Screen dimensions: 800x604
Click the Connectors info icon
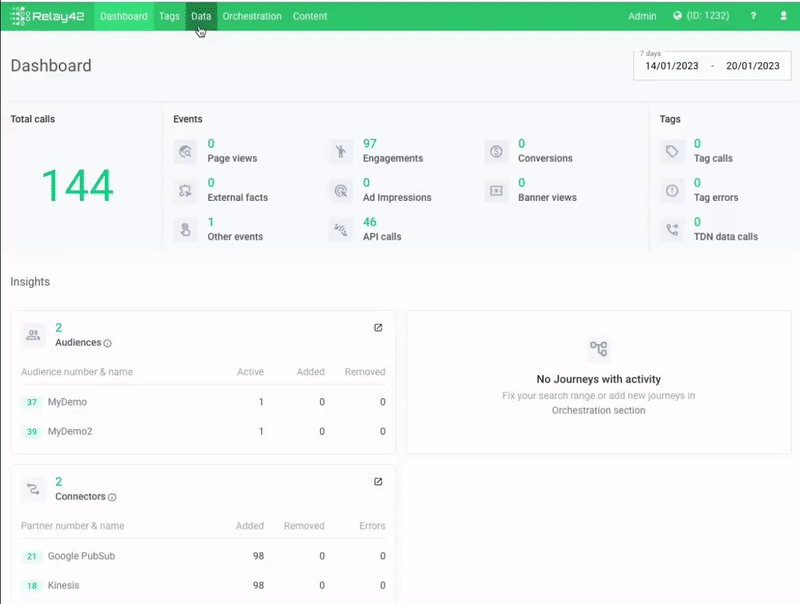click(112, 497)
